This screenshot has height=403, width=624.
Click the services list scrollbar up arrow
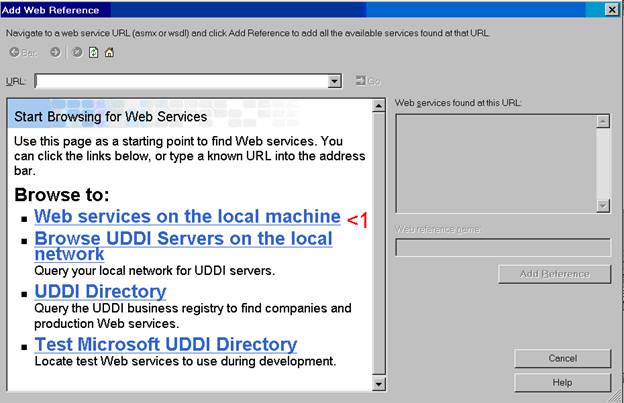[603, 121]
